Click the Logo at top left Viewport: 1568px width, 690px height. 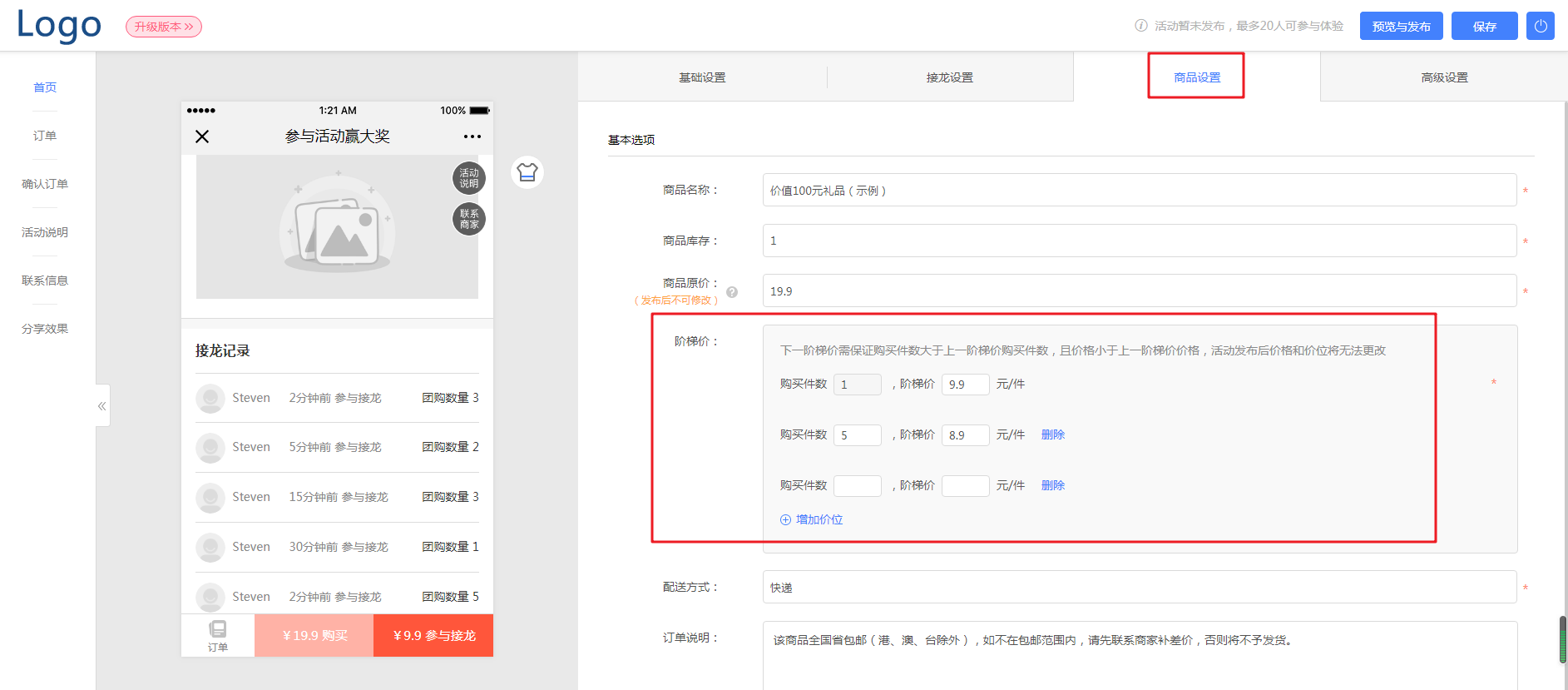tap(59, 25)
